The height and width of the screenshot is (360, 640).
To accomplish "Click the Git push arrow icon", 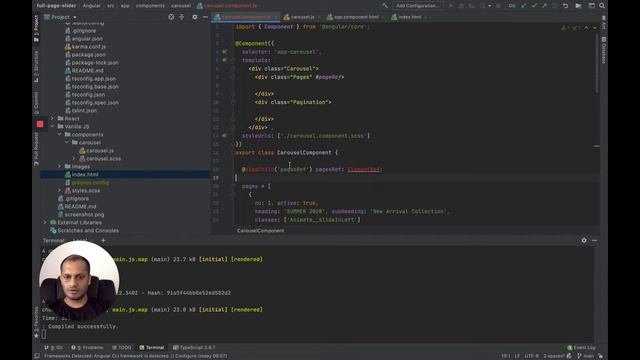I will pos(544,6).
